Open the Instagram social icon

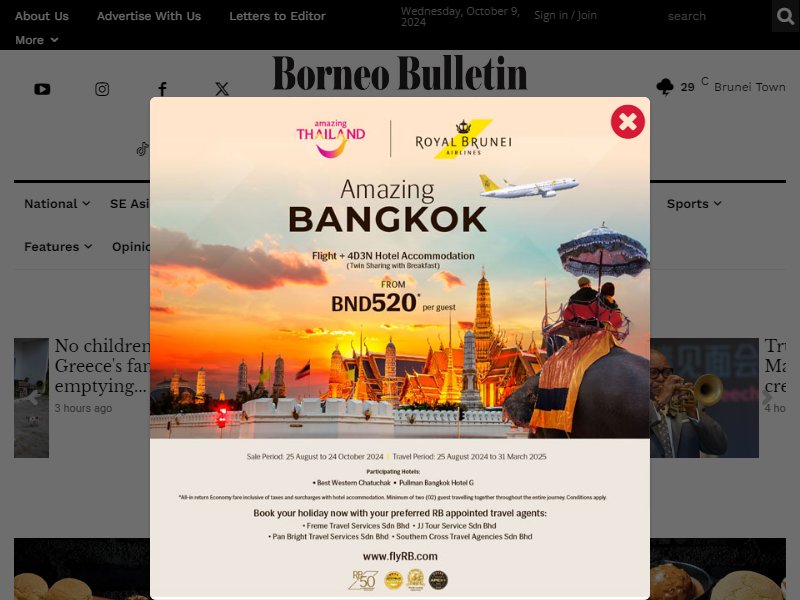click(102, 89)
